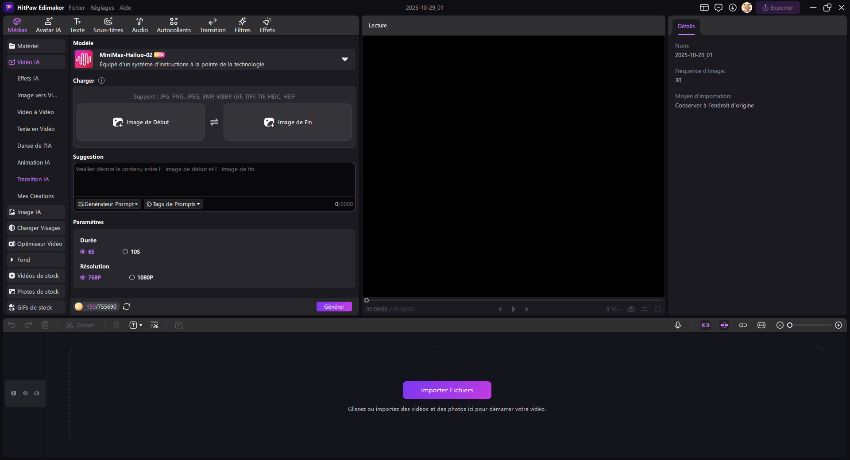Click the delete trash icon in timeline toolbar
850x460 pixels.
pos(45,325)
